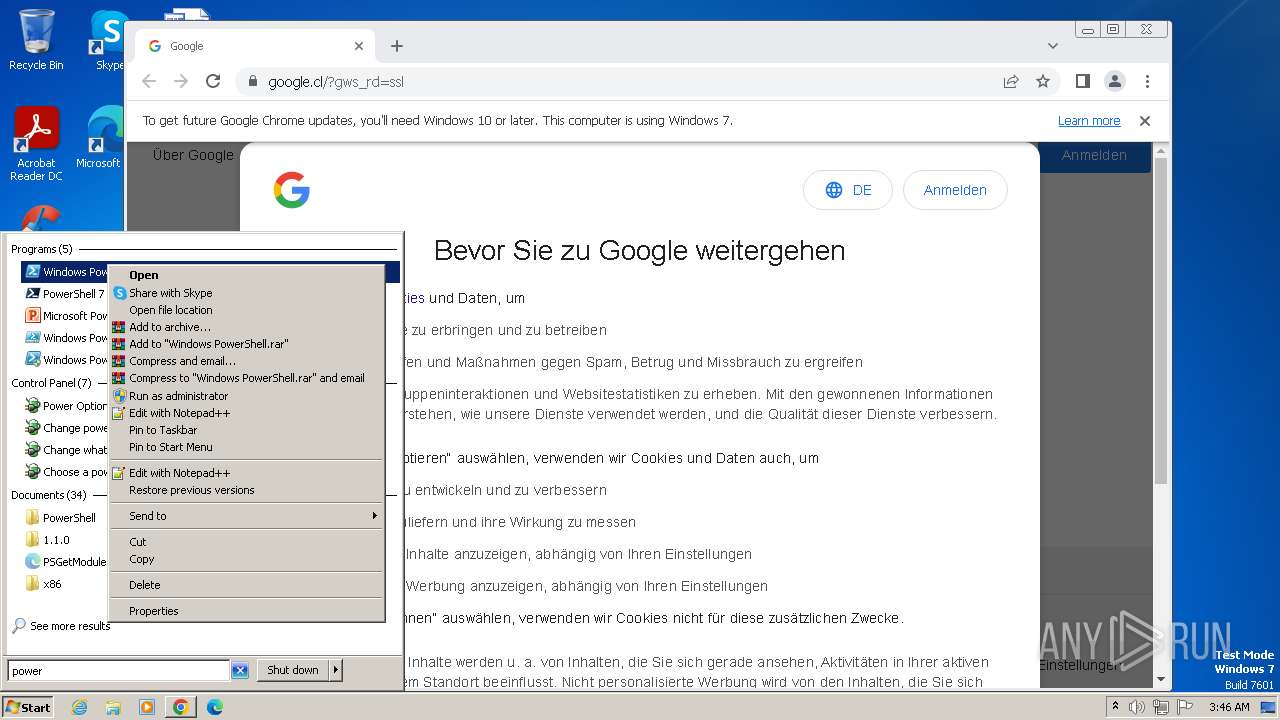Open Recycle Bin desktop icon
The width and height of the screenshot is (1280, 720).
coord(36,40)
